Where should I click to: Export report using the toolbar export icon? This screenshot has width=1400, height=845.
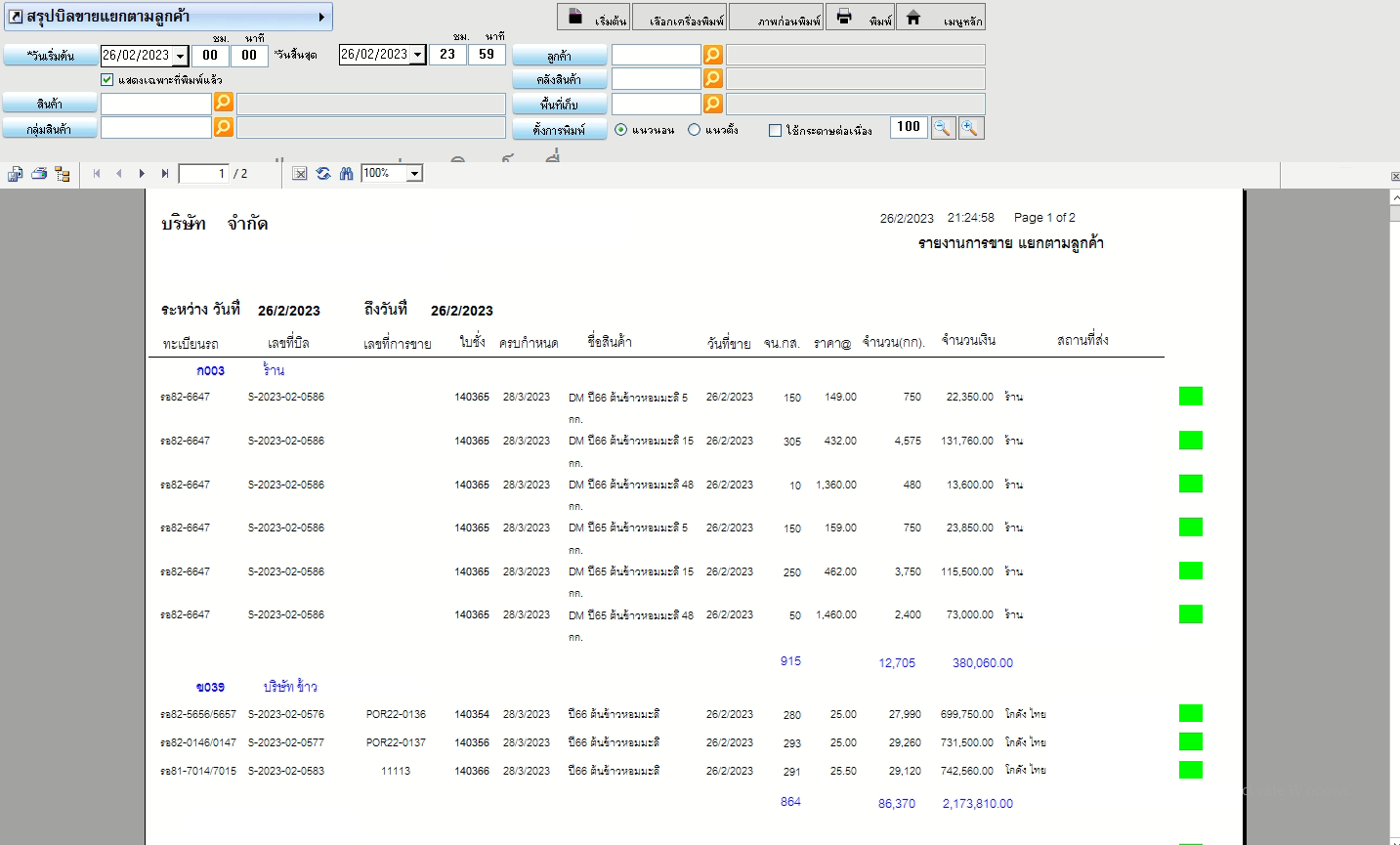[x=15, y=174]
